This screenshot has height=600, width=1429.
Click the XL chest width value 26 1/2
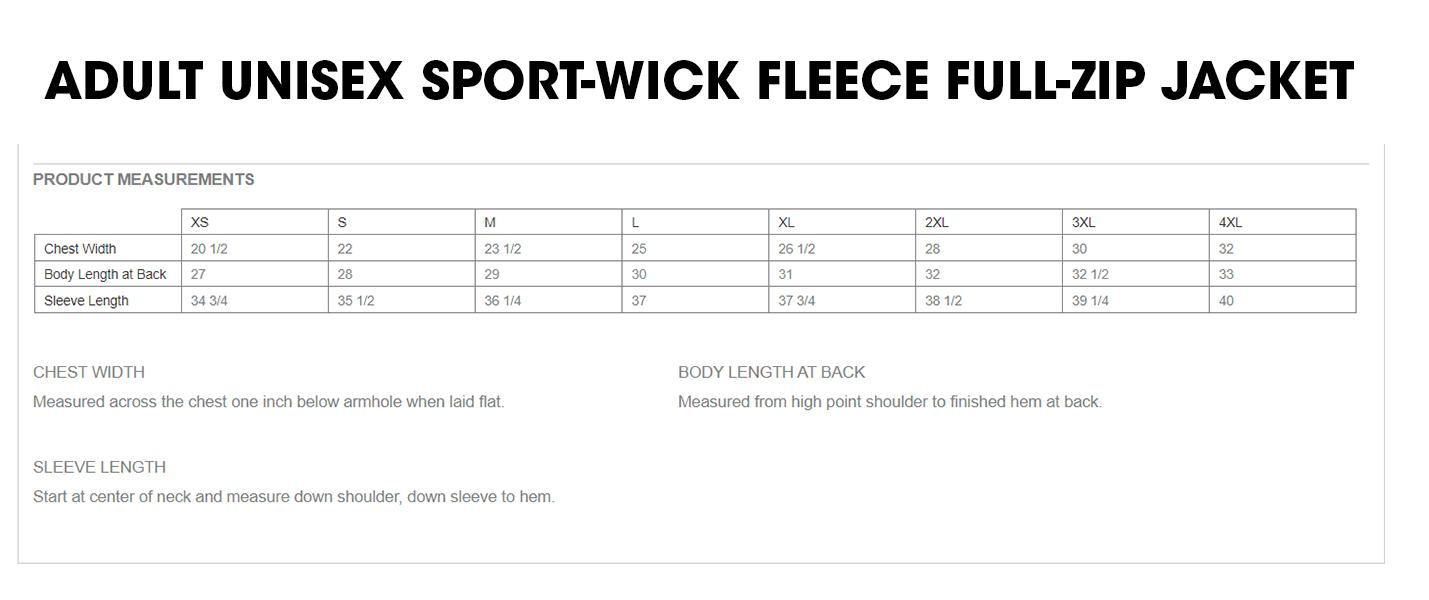point(796,249)
